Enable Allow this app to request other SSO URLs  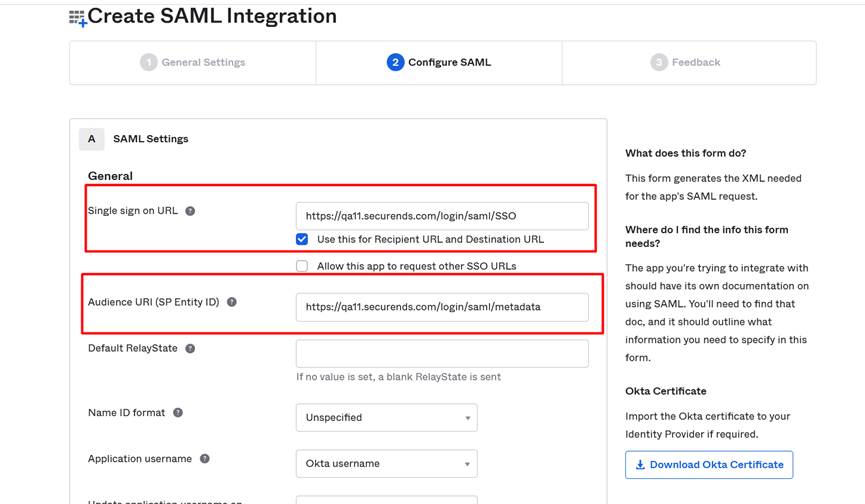tap(302, 266)
